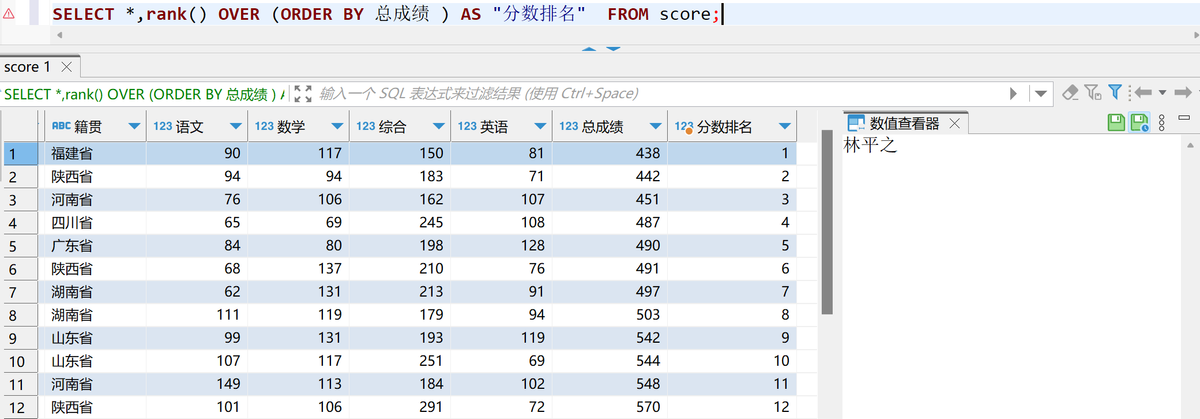Image resolution: width=1200 pixels, height=419 pixels.
Task: Select 语文 cell with value 149
Action: [x=198, y=384]
